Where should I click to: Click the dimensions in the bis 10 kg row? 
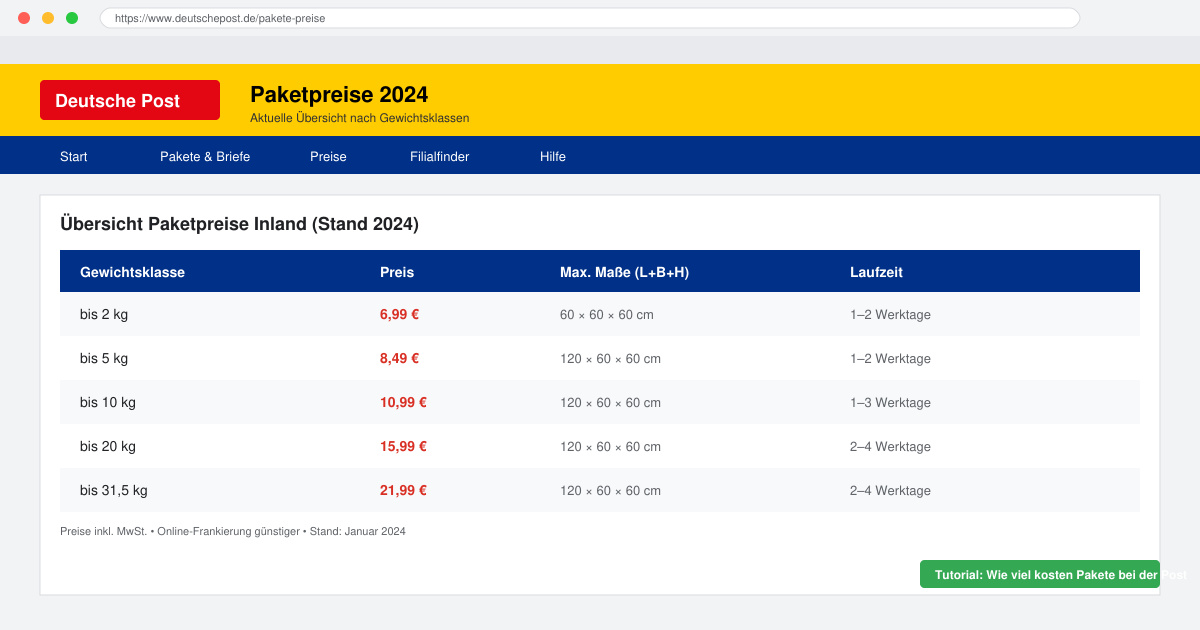pyautogui.click(x=610, y=403)
